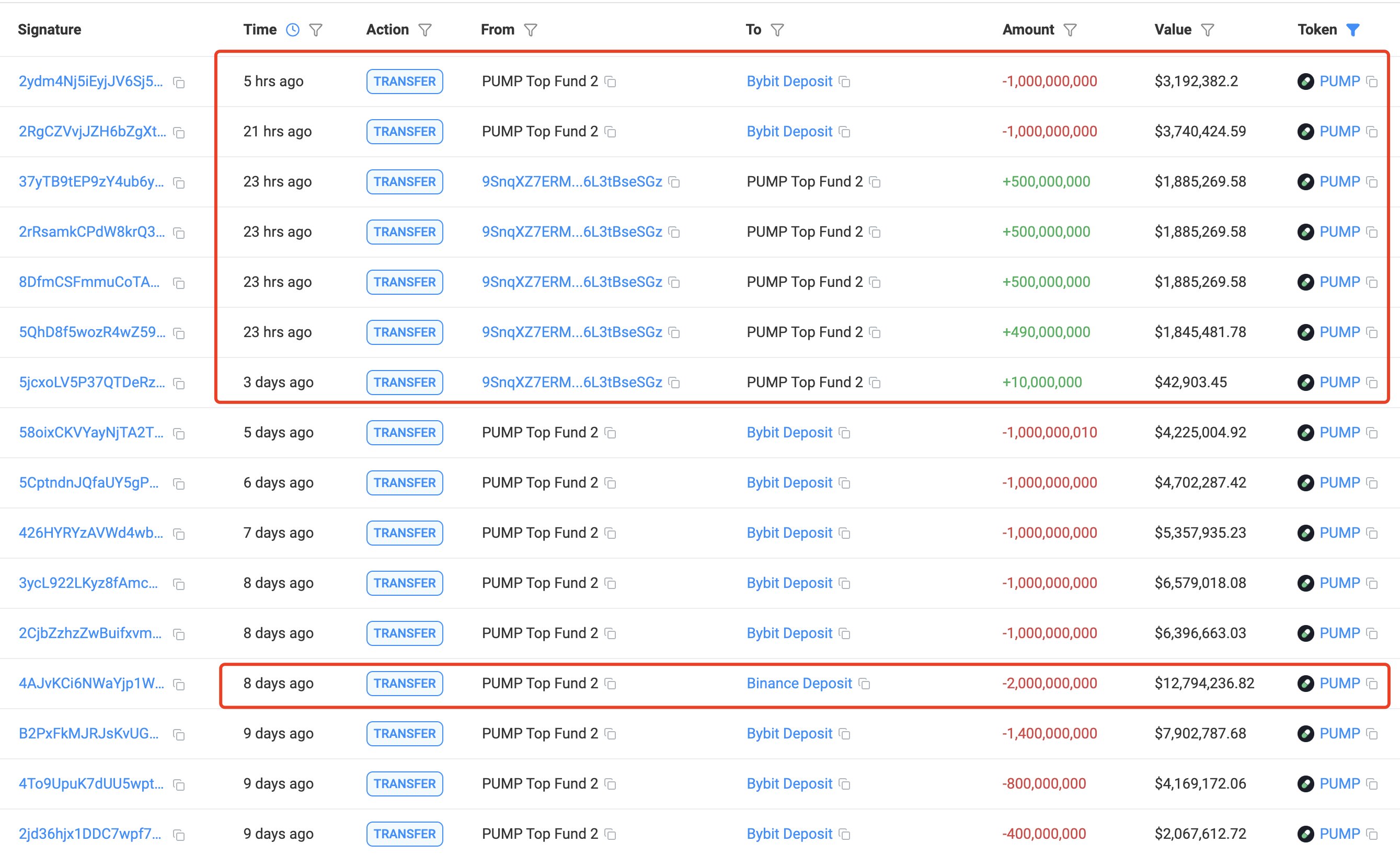This screenshot has width=1400, height=855.
Task: Copy signature 2rRsamkCPdW8krQ3...
Action: point(179,233)
